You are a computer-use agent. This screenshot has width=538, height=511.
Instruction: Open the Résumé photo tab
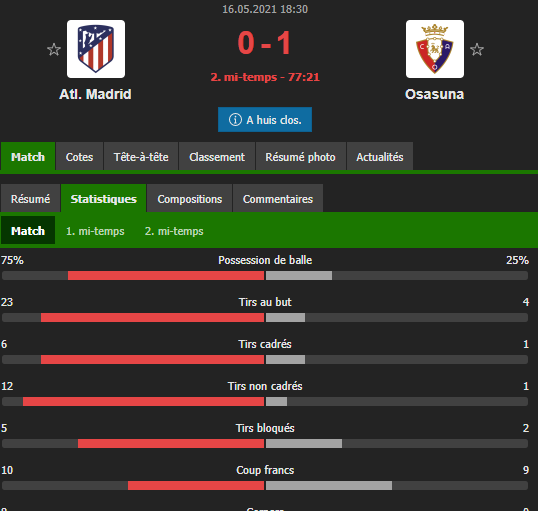300,157
